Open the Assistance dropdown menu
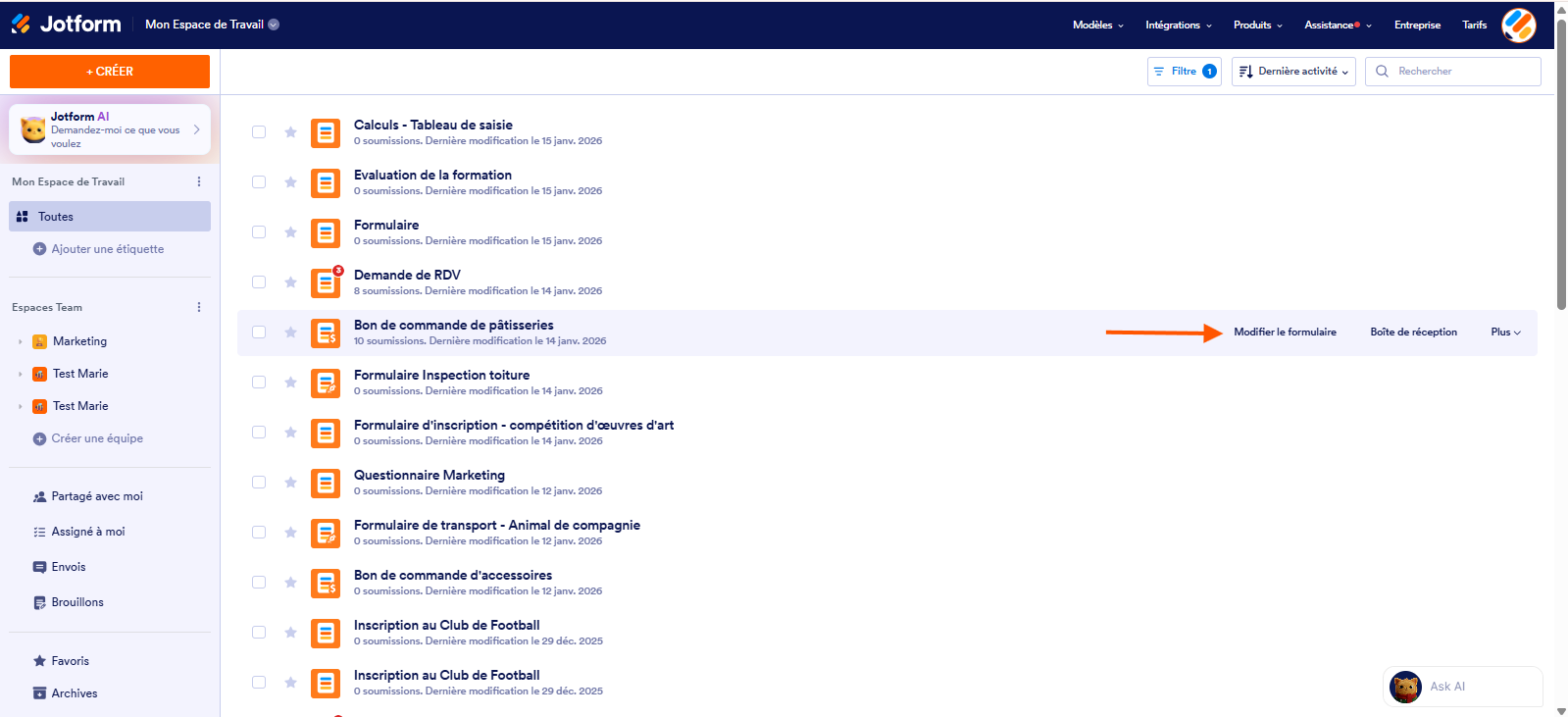Viewport: 1568px width, 717px height. (1338, 25)
